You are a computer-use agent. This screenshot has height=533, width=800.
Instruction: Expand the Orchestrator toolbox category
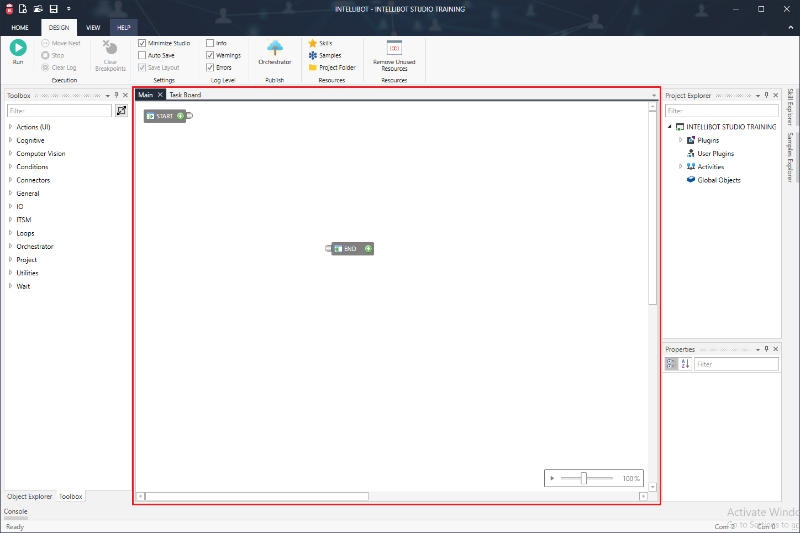point(10,246)
